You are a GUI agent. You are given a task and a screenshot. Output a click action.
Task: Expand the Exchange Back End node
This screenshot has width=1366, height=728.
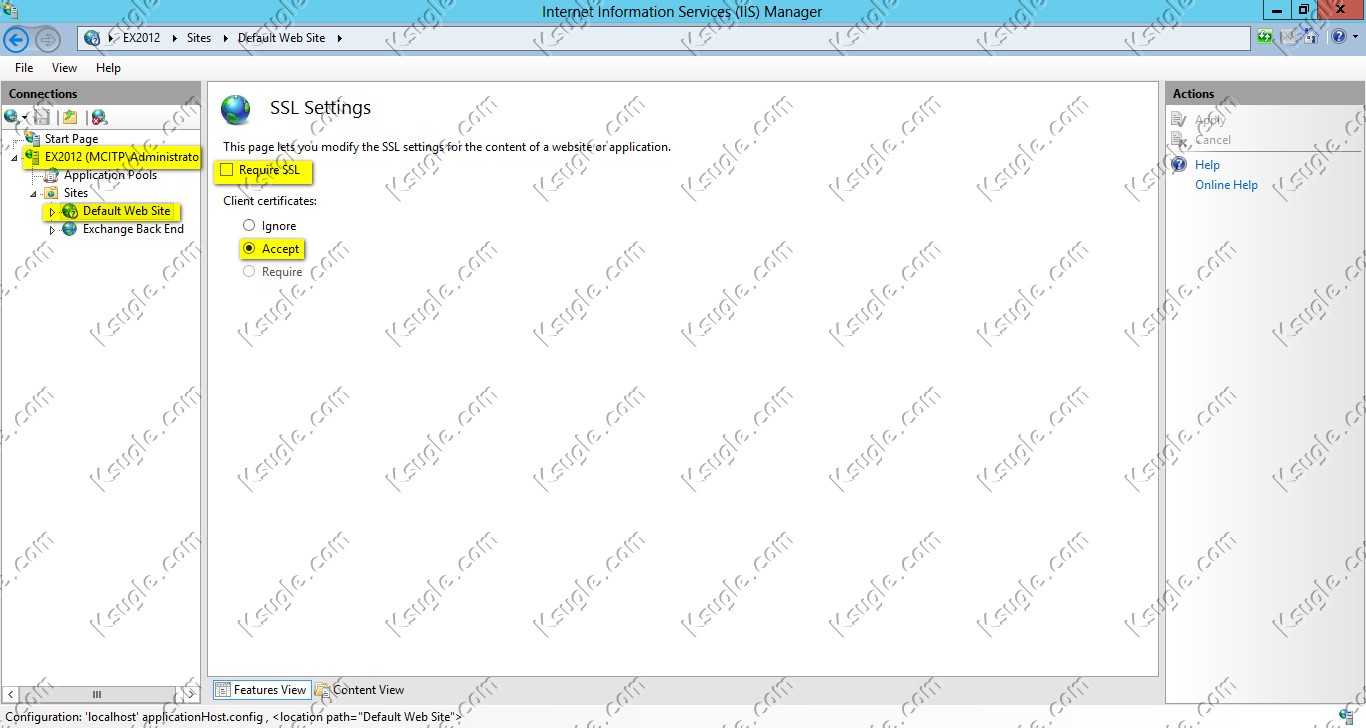(x=52, y=230)
